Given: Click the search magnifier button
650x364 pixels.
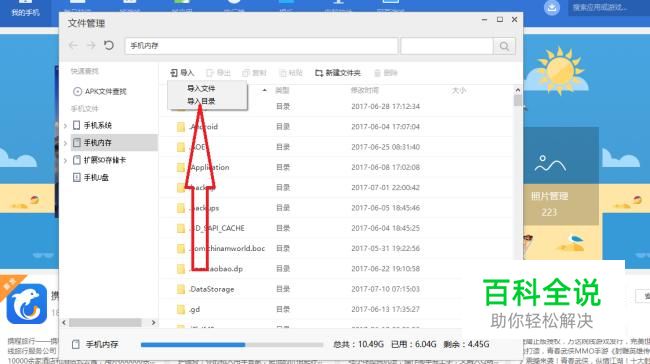Looking at the screenshot, I should 504,46.
